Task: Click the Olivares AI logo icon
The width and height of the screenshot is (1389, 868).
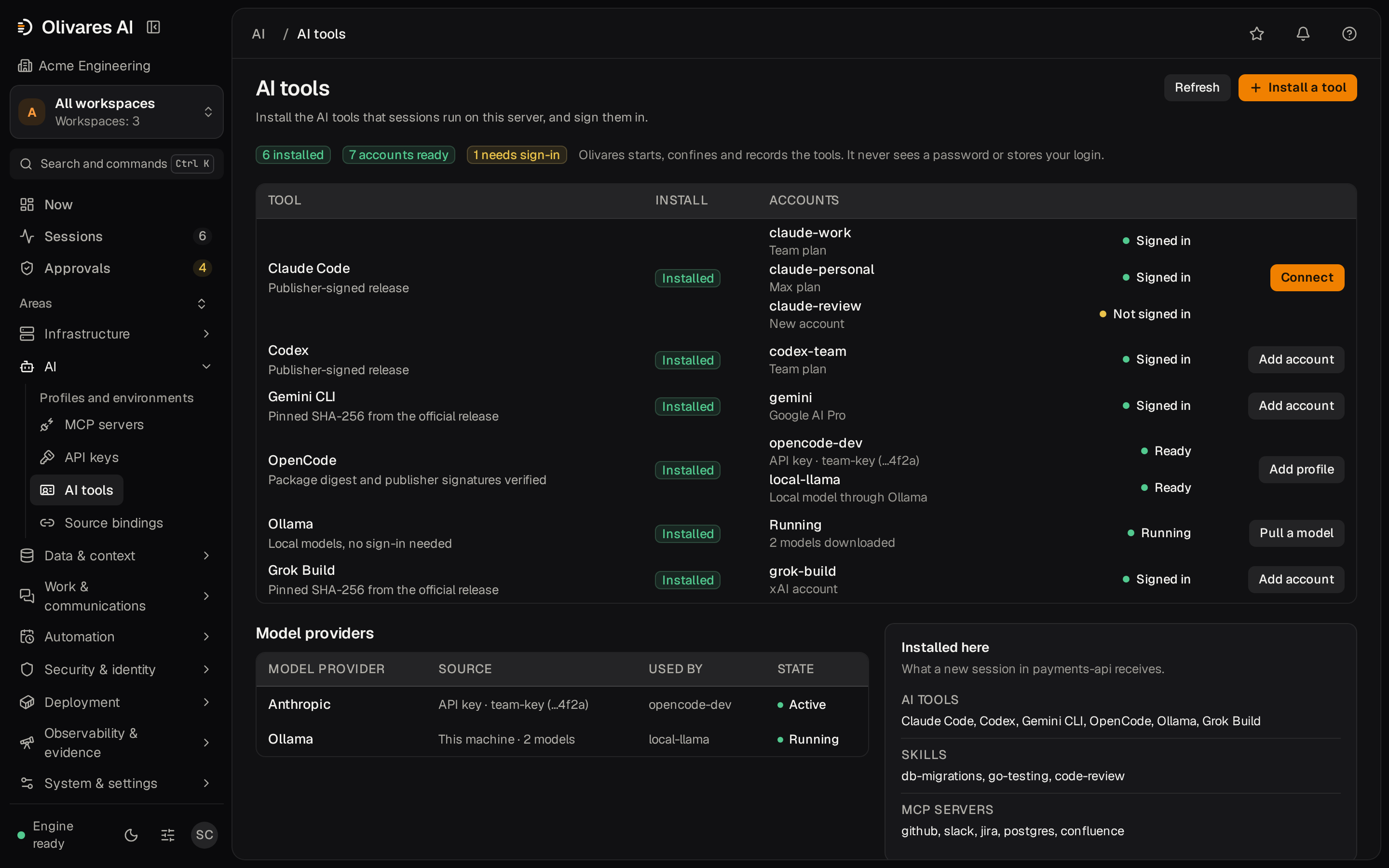Action: [25, 27]
